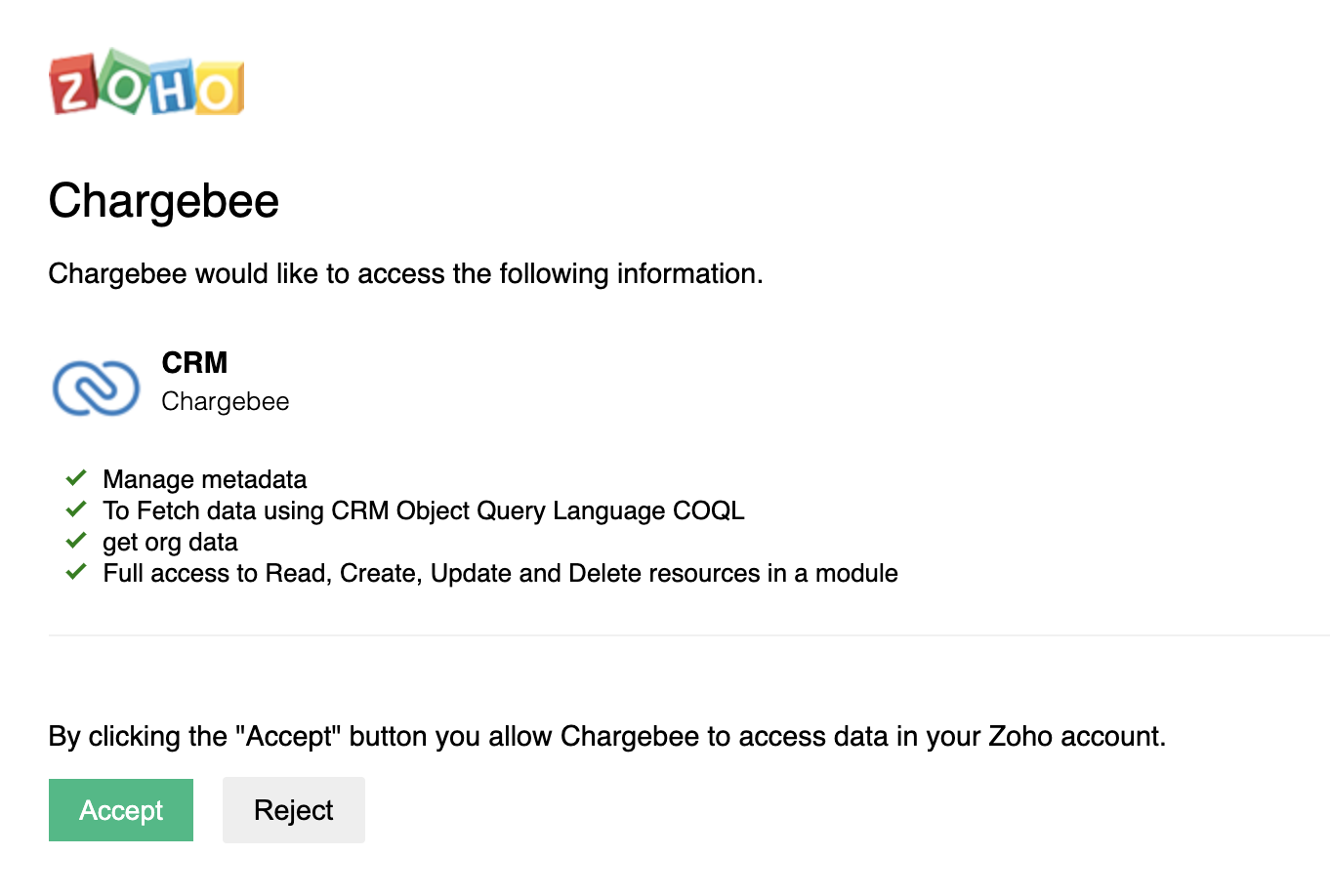Viewport: 1330px width, 896px height.
Task: Click the Zoho logo
Action: [146, 83]
